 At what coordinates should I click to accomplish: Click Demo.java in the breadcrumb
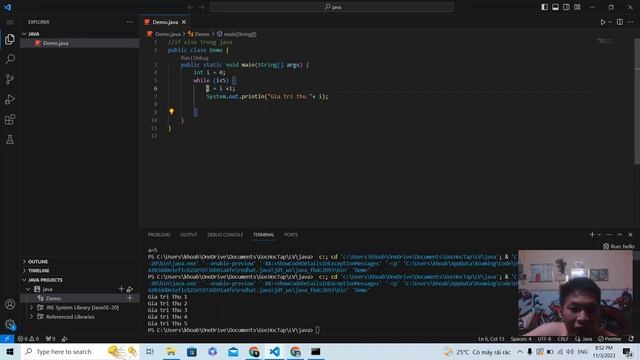pyautogui.click(x=168, y=34)
